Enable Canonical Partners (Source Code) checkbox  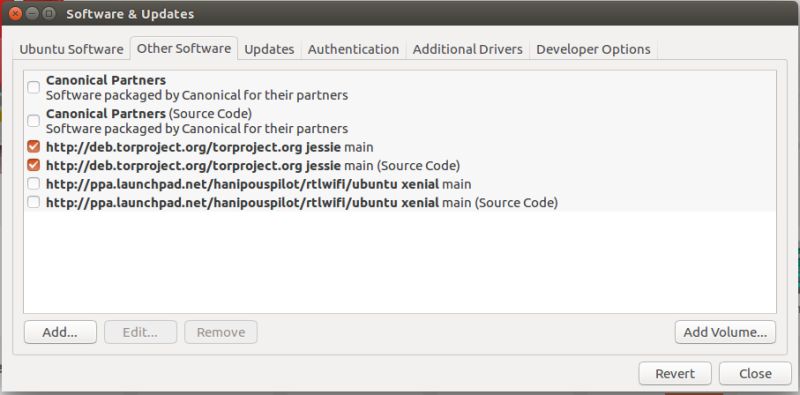(33, 121)
